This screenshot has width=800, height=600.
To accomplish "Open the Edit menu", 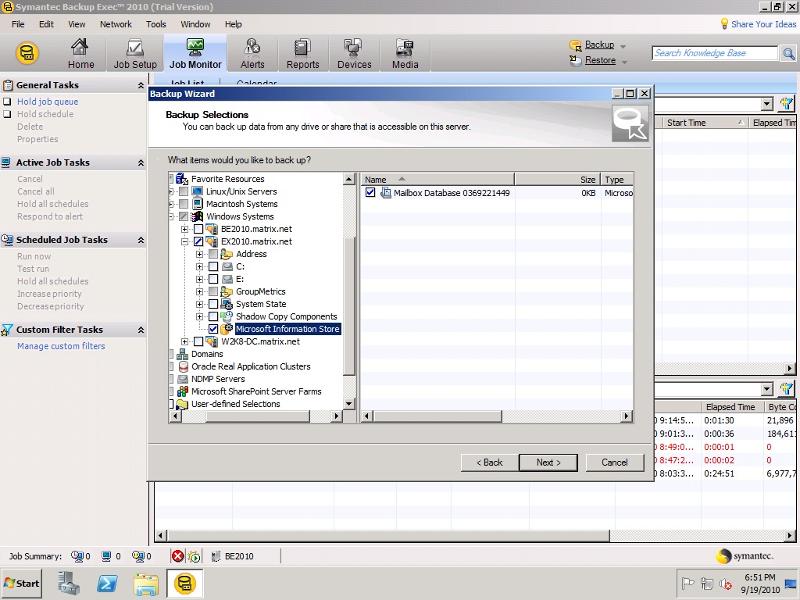I will click(46, 24).
